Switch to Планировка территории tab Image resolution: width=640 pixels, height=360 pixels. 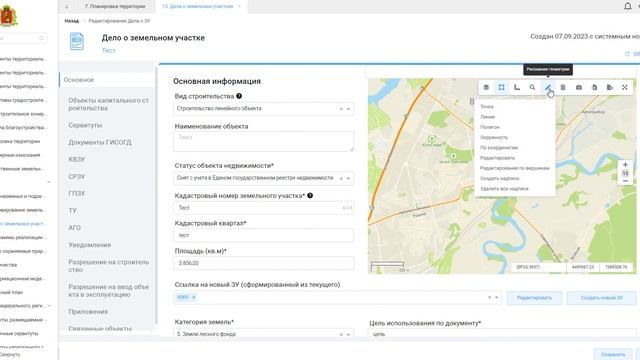(x=115, y=7)
